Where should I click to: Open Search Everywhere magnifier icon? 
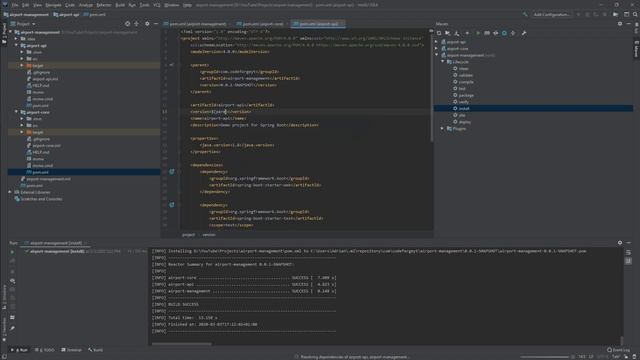(635, 14)
